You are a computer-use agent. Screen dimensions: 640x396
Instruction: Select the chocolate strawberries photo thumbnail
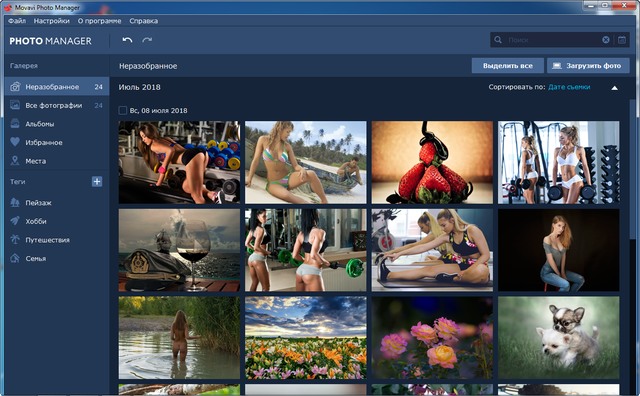click(432, 162)
